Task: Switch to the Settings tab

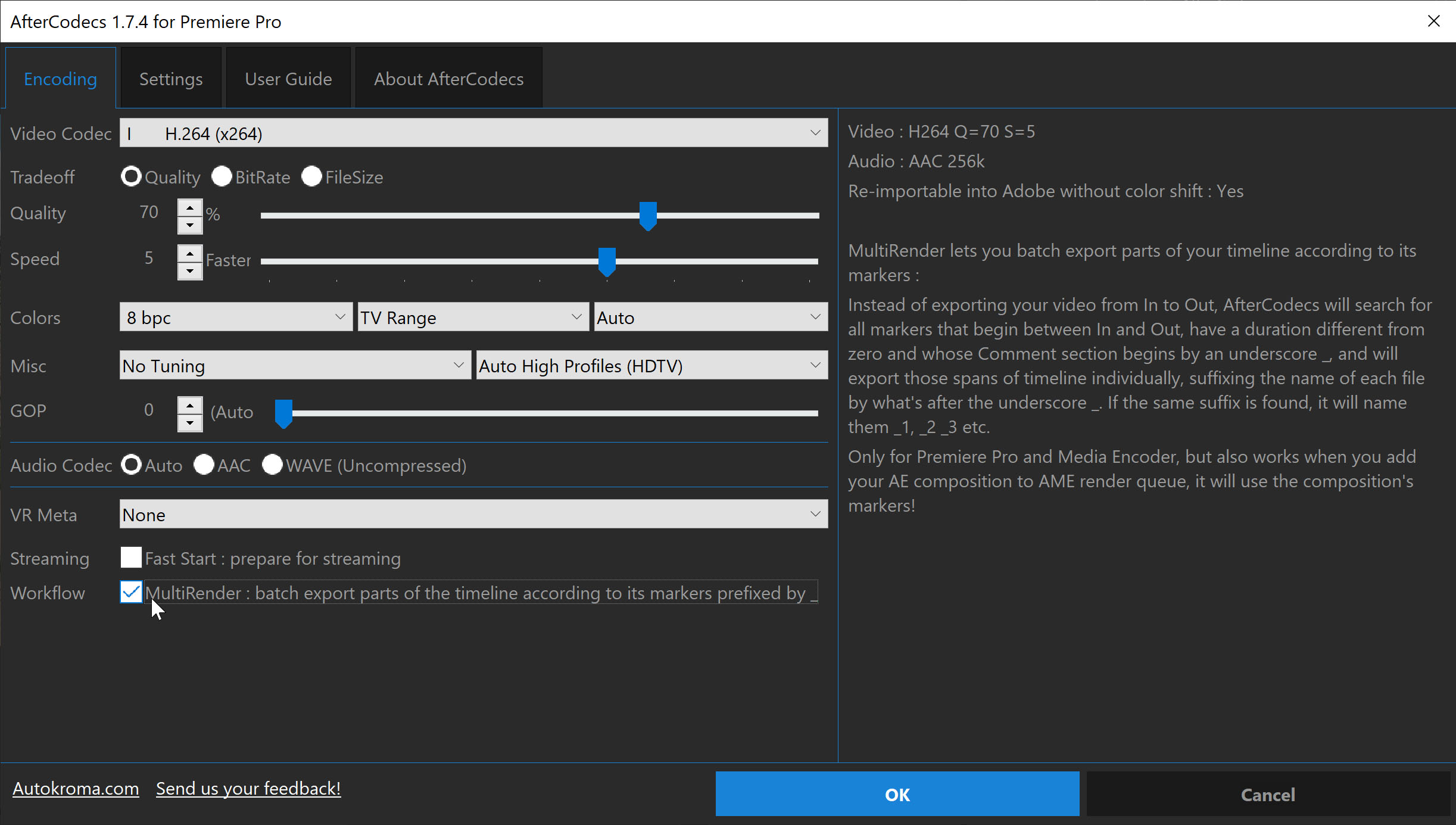Action: (x=171, y=77)
